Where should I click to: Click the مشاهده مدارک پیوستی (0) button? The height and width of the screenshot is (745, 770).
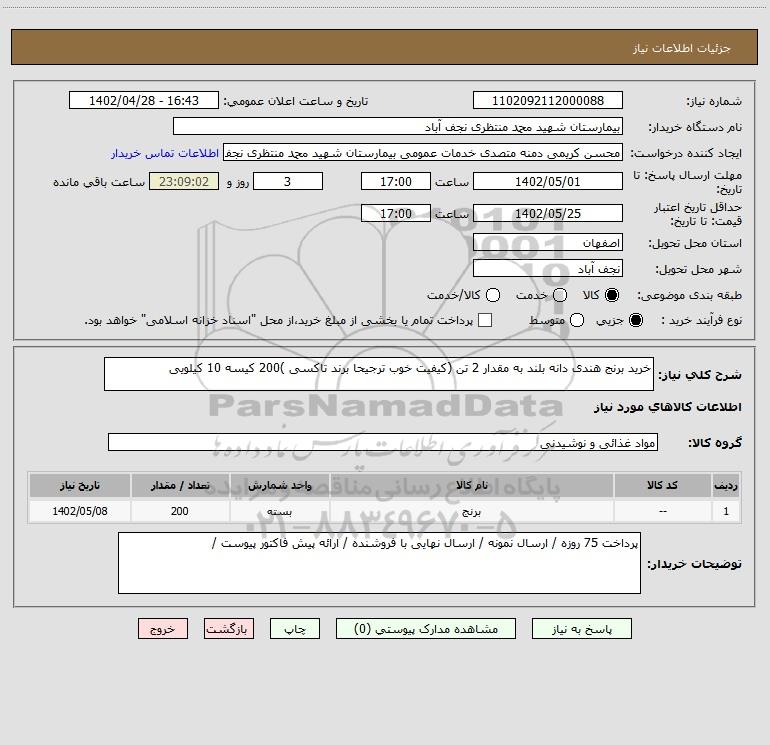pyautogui.click(x=426, y=629)
